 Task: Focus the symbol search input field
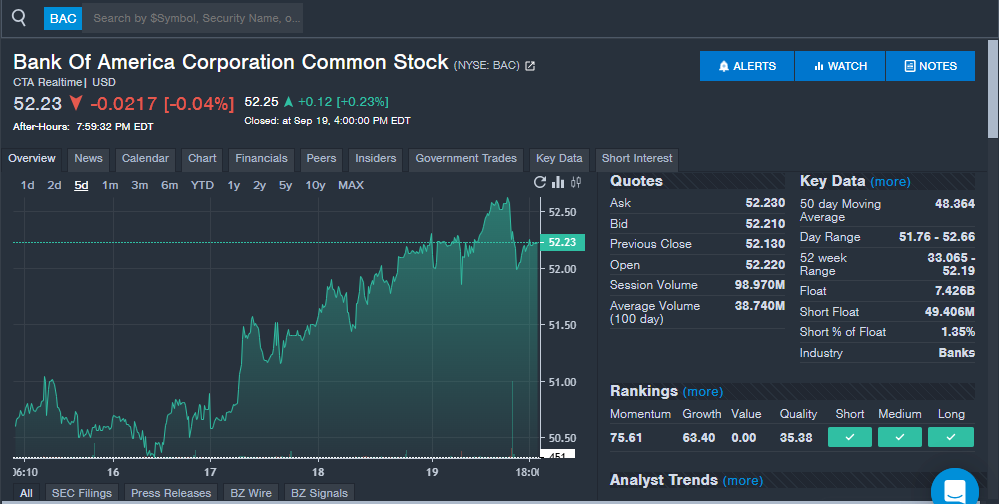(193, 18)
